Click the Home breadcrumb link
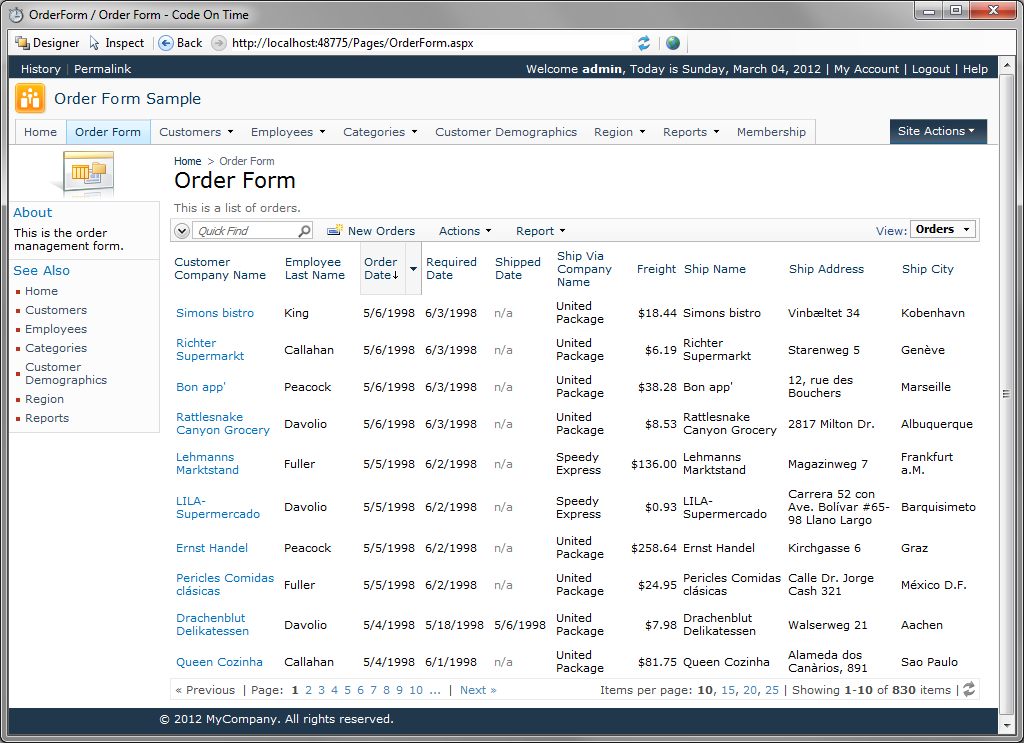This screenshot has width=1024, height=743. [x=187, y=161]
